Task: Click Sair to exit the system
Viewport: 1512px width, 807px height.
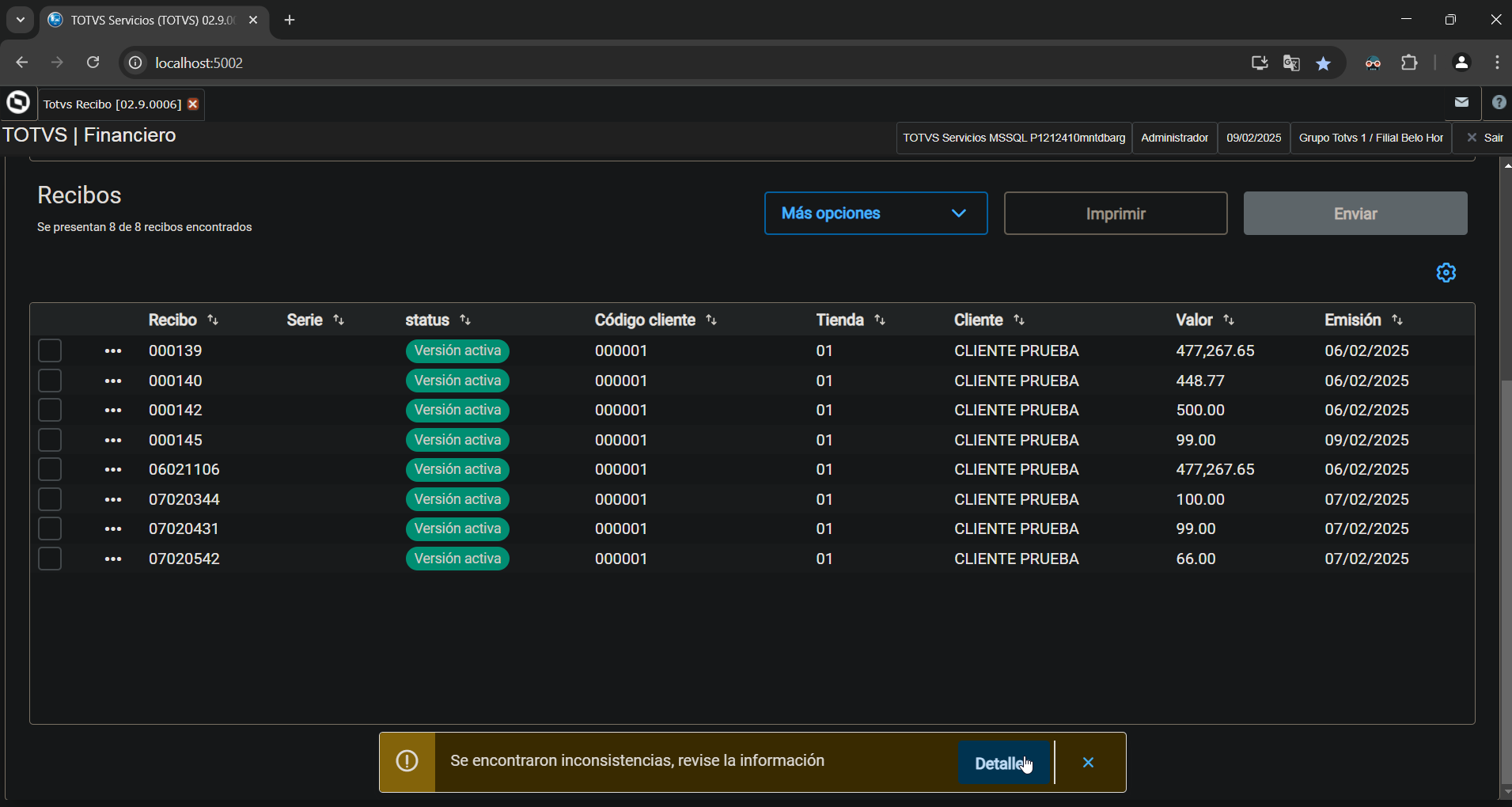Action: click(x=1484, y=138)
